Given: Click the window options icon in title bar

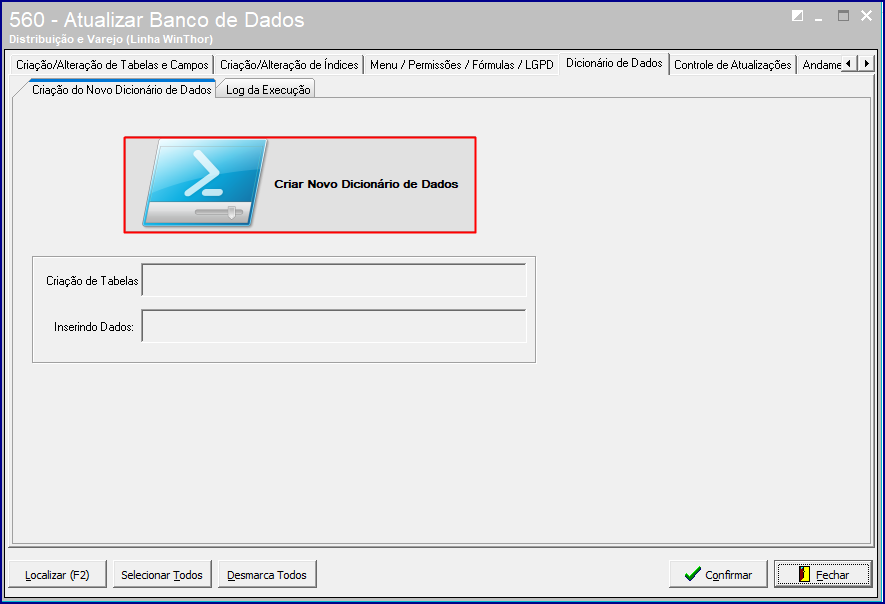Looking at the screenshot, I should coord(798,16).
